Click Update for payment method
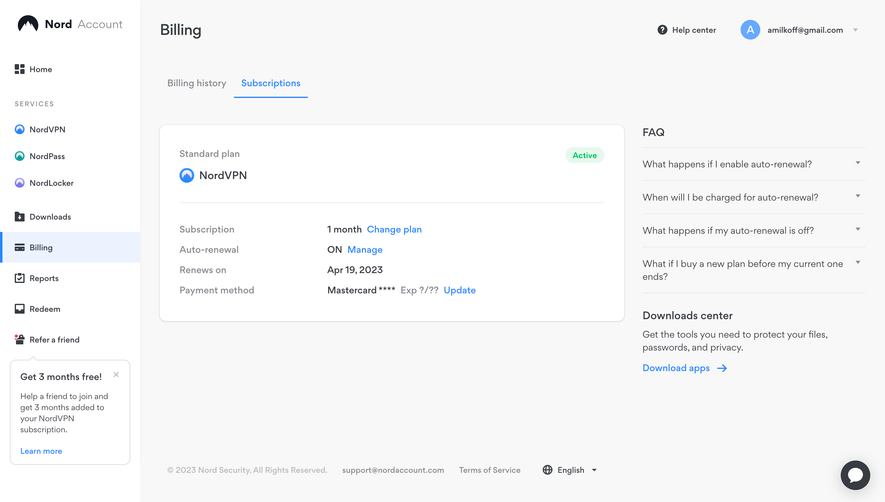 pos(459,290)
